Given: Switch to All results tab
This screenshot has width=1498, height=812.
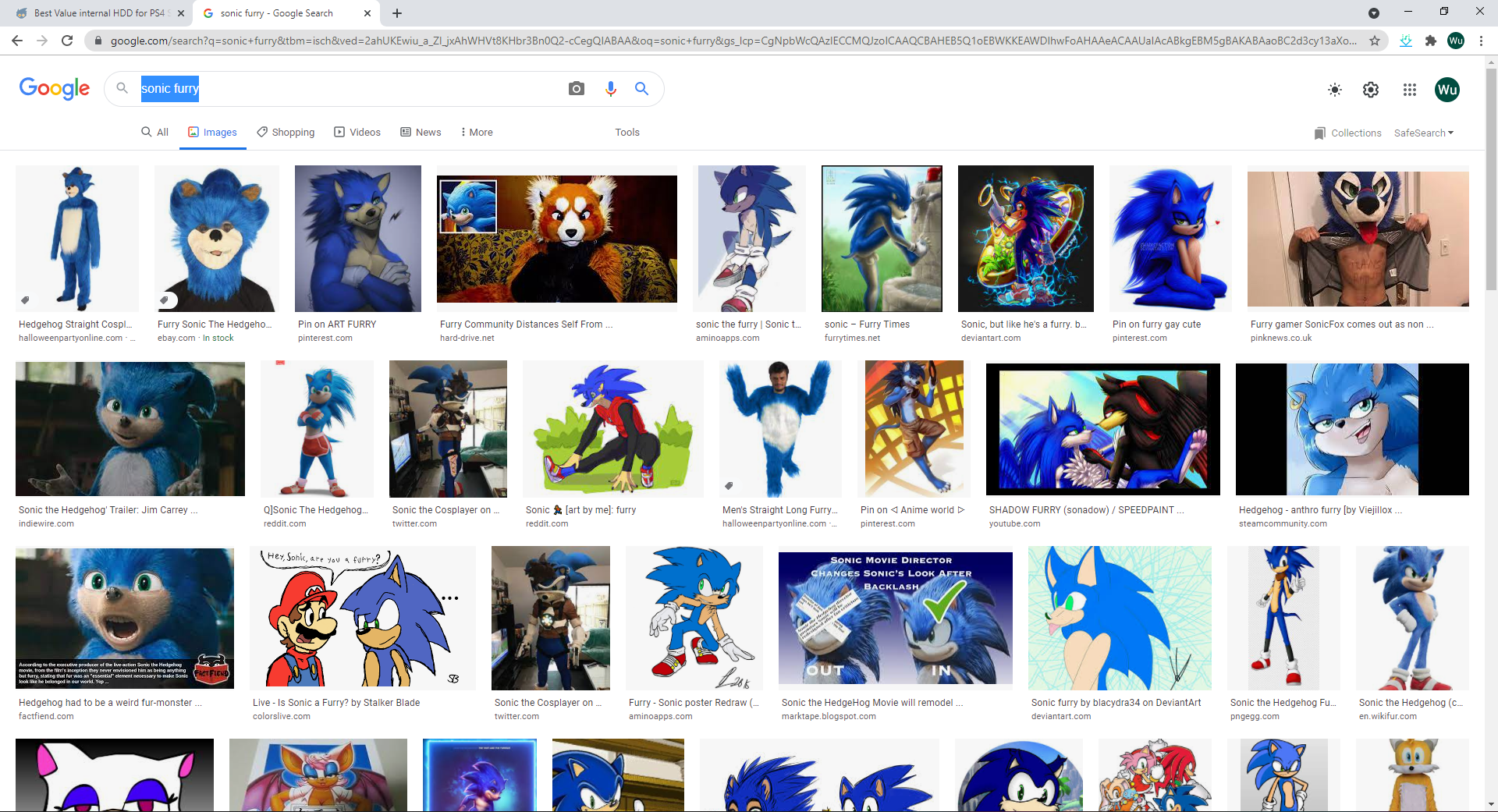Looking at the screenshot, I should pyautogui.click(x=154, y=132).
